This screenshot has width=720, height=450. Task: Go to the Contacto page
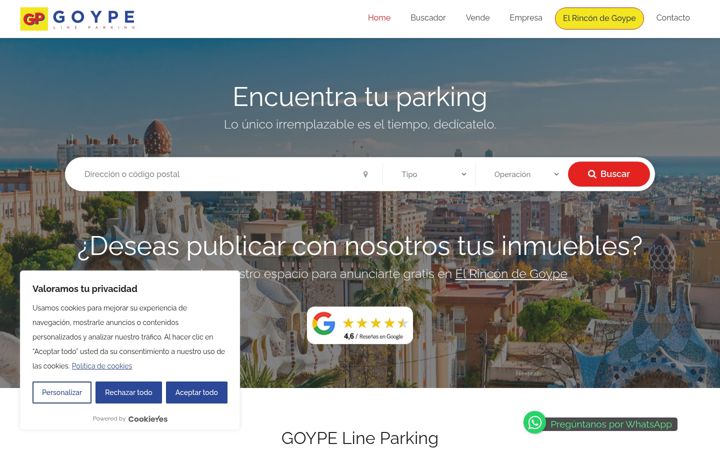[x=673, y=18]
